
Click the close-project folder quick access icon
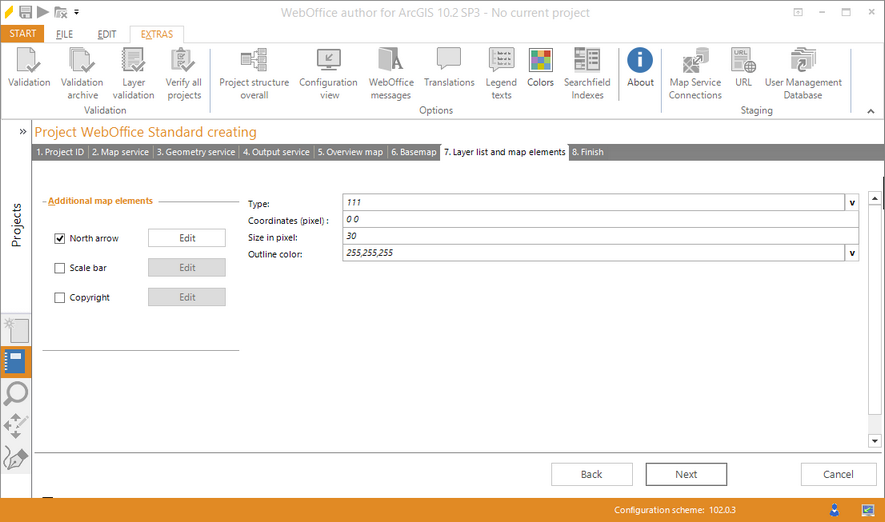pyautogui.click(x=60, y=12)
